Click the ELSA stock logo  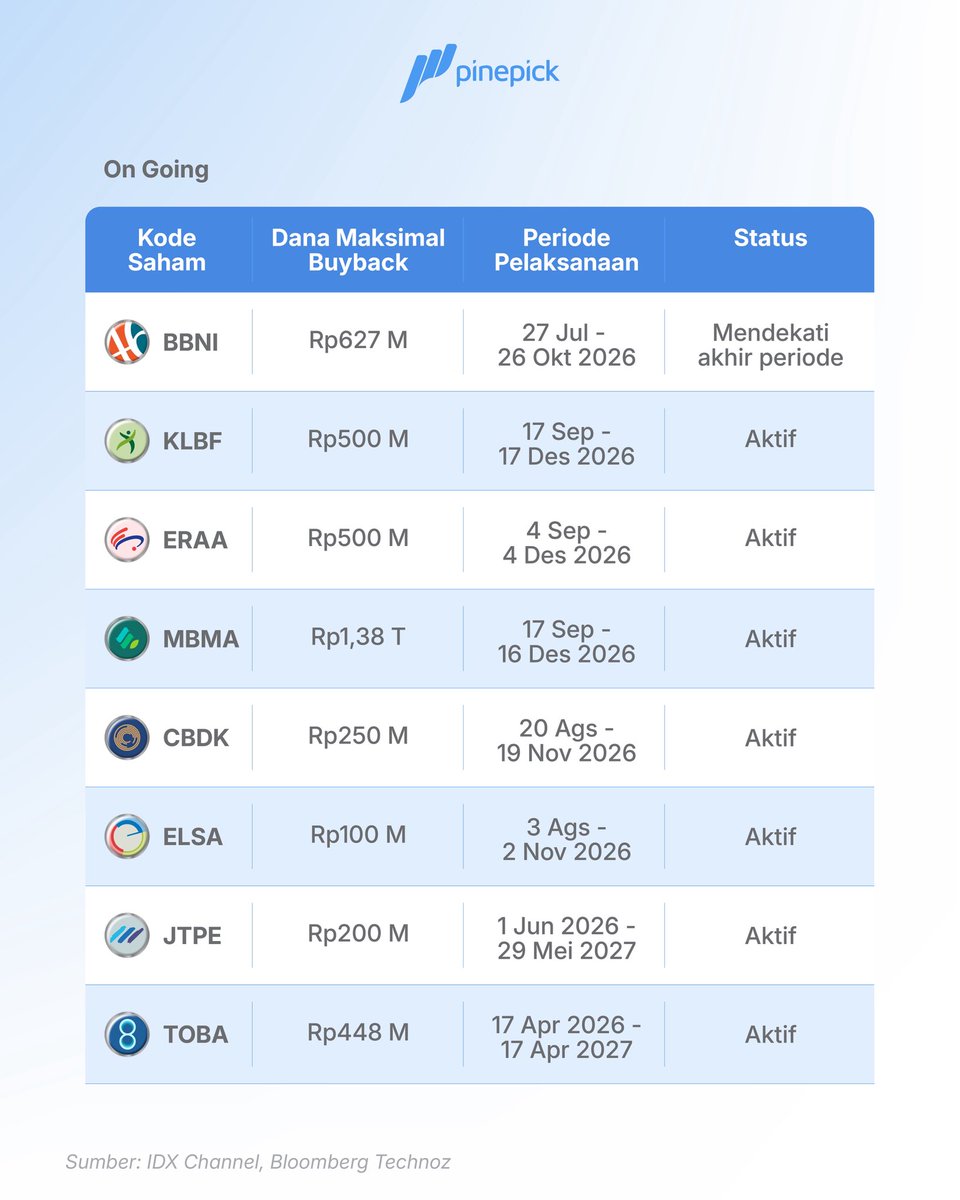[127, 837]
